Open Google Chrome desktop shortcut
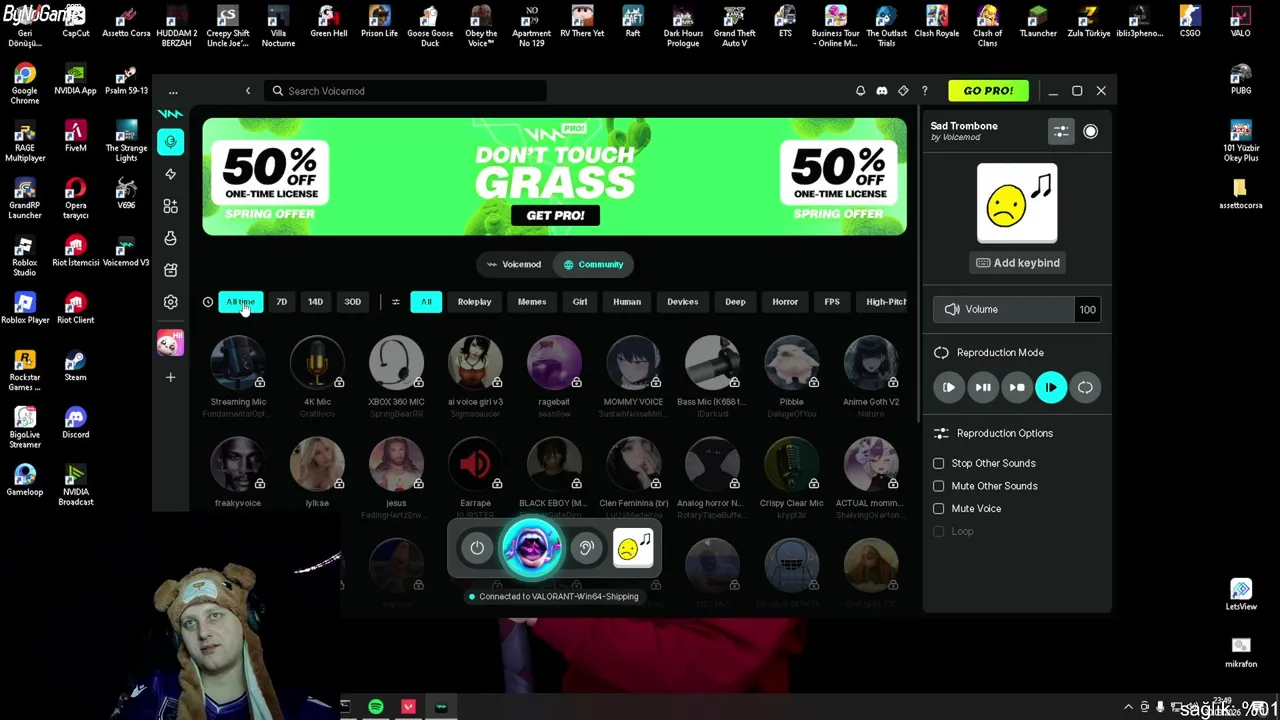 coord(24,84)
